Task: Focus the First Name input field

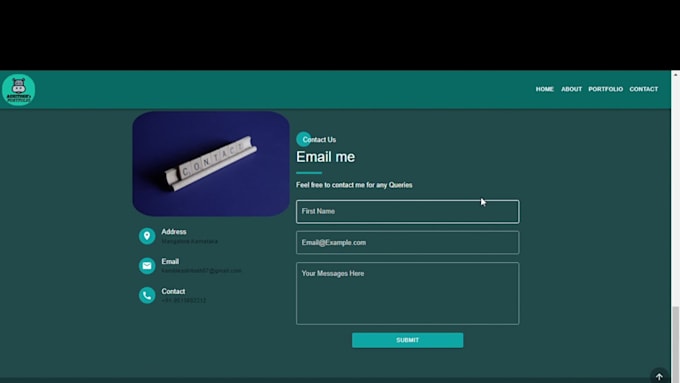Action: click(407, 212)
